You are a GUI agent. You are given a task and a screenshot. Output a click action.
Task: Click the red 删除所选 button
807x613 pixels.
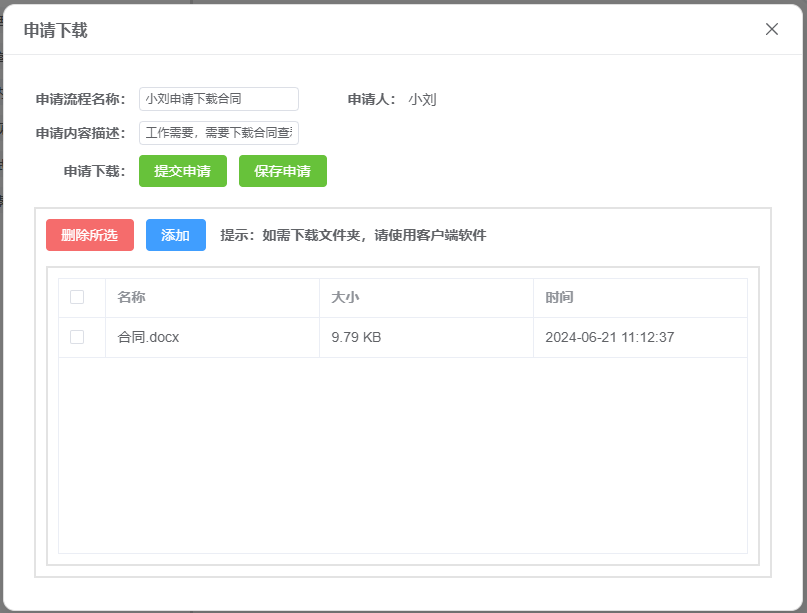[89, 235]
